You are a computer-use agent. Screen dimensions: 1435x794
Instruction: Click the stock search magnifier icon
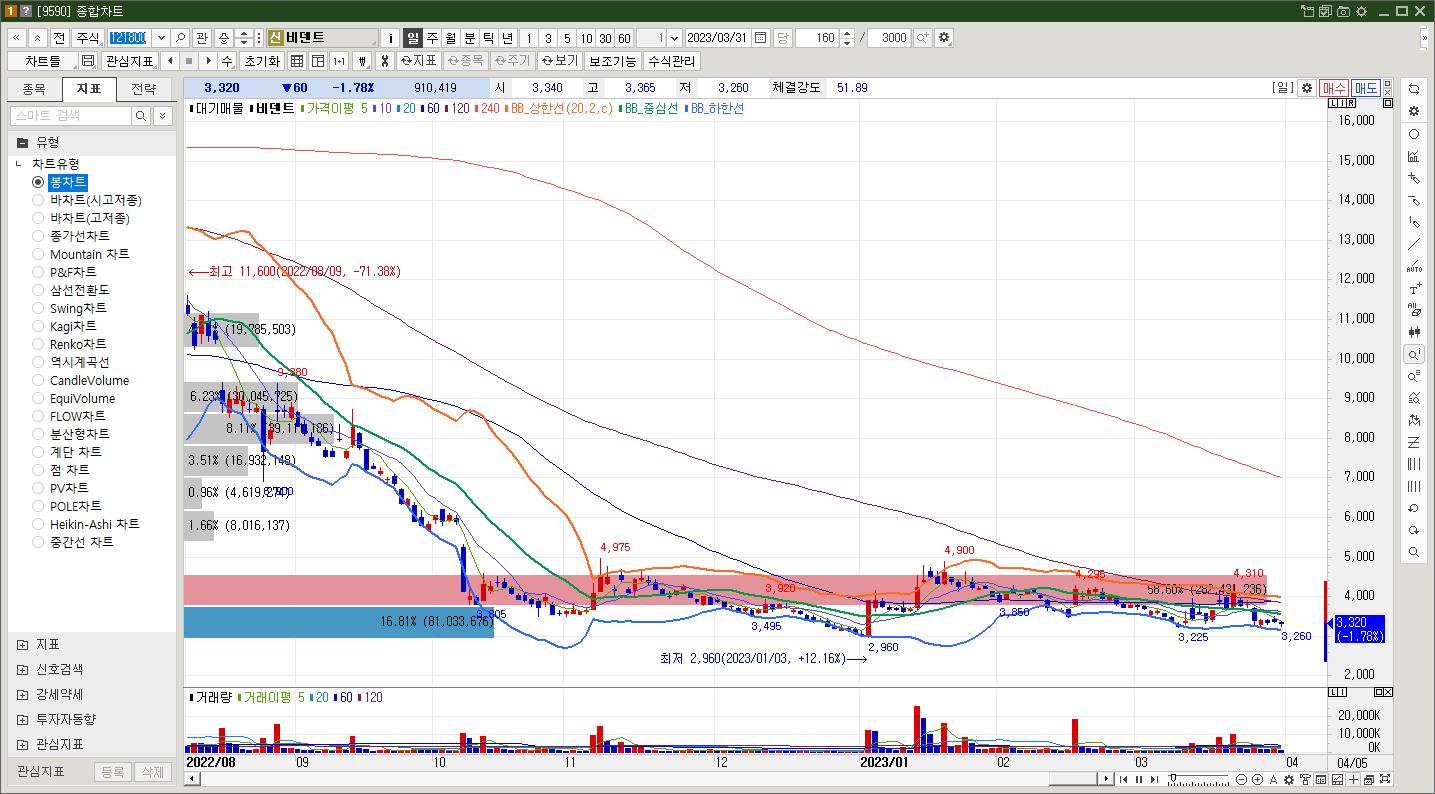[180, 37]
